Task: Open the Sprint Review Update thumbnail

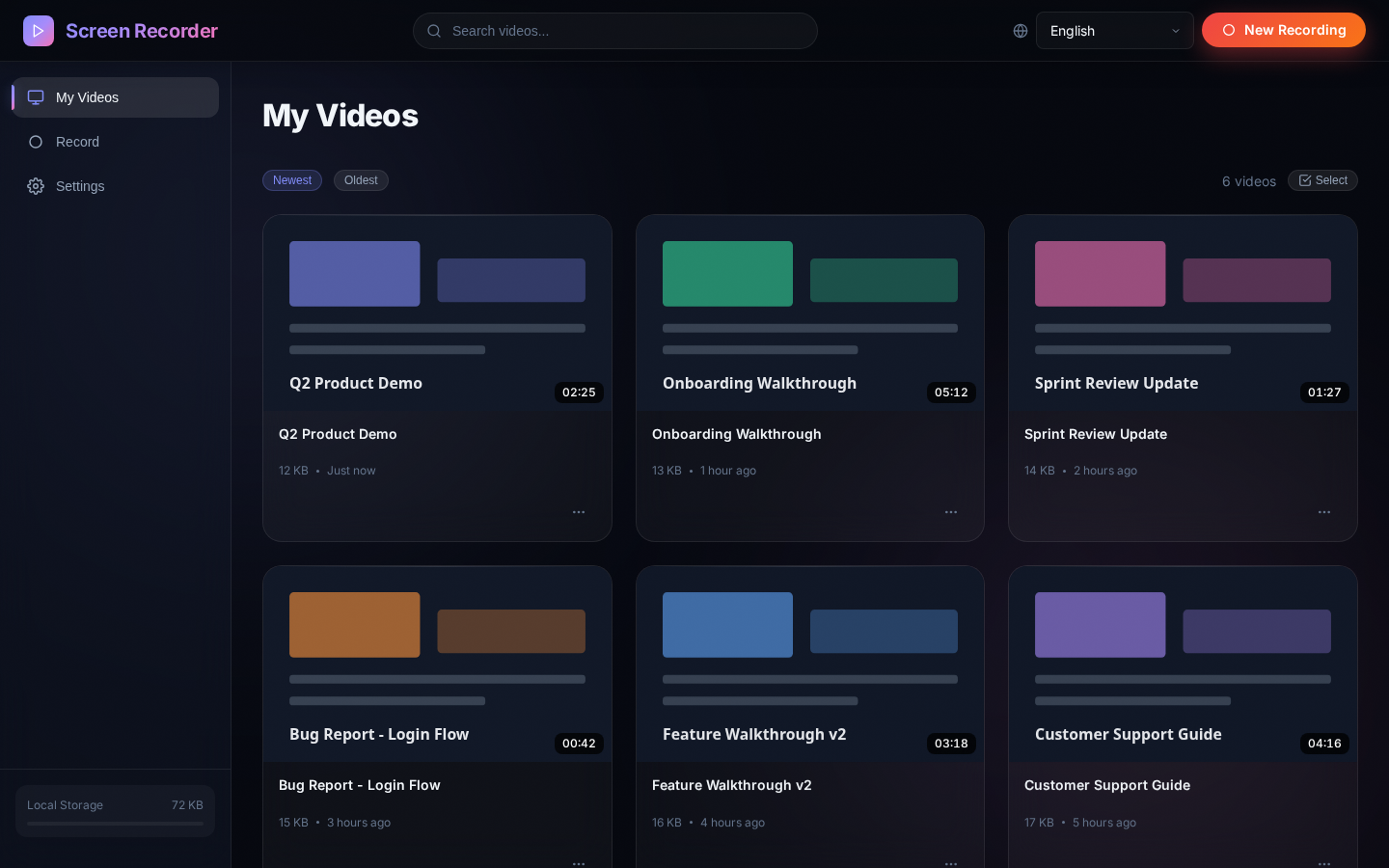Action: click(1183, 313)
